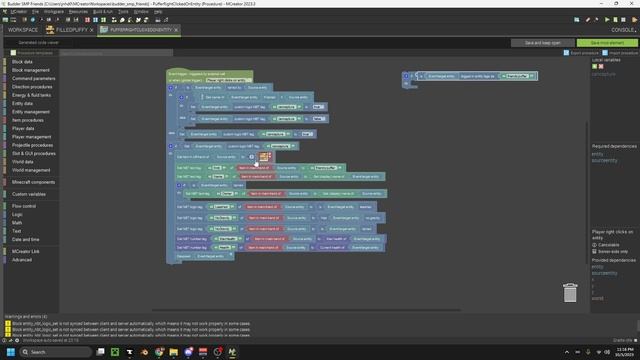
Task: Open the Import procedure option
Action: point(620,53)
